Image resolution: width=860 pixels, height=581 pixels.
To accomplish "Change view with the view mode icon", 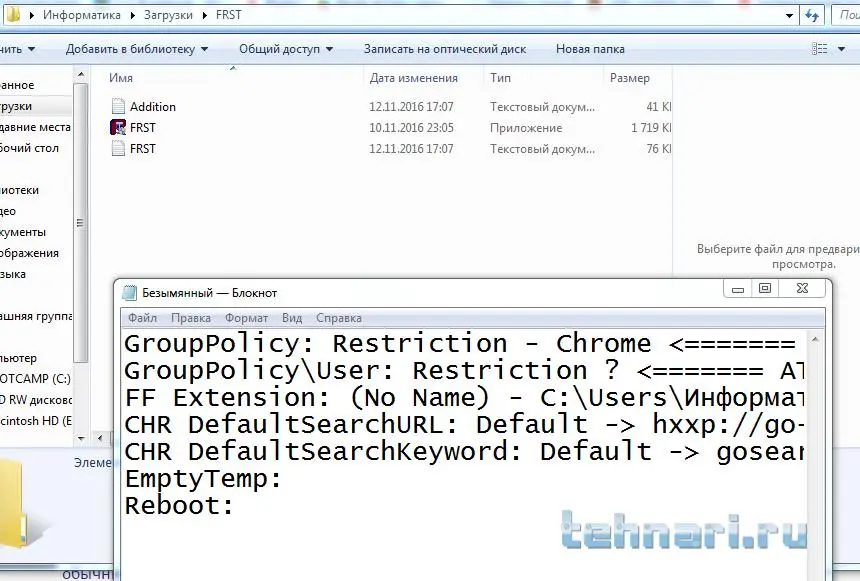I will click(819, 49).
